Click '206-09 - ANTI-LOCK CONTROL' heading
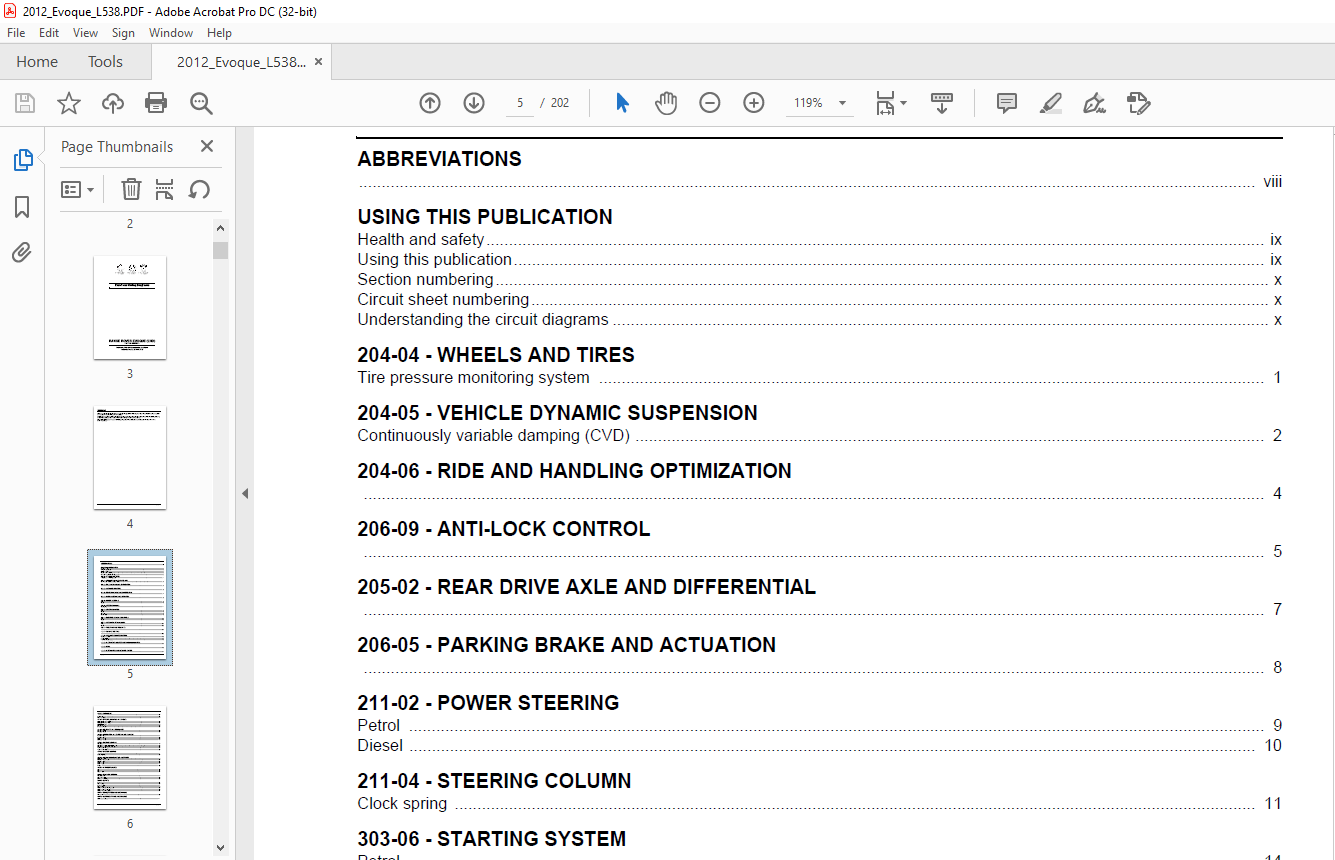1335x860 pixels. click(504, 529)
